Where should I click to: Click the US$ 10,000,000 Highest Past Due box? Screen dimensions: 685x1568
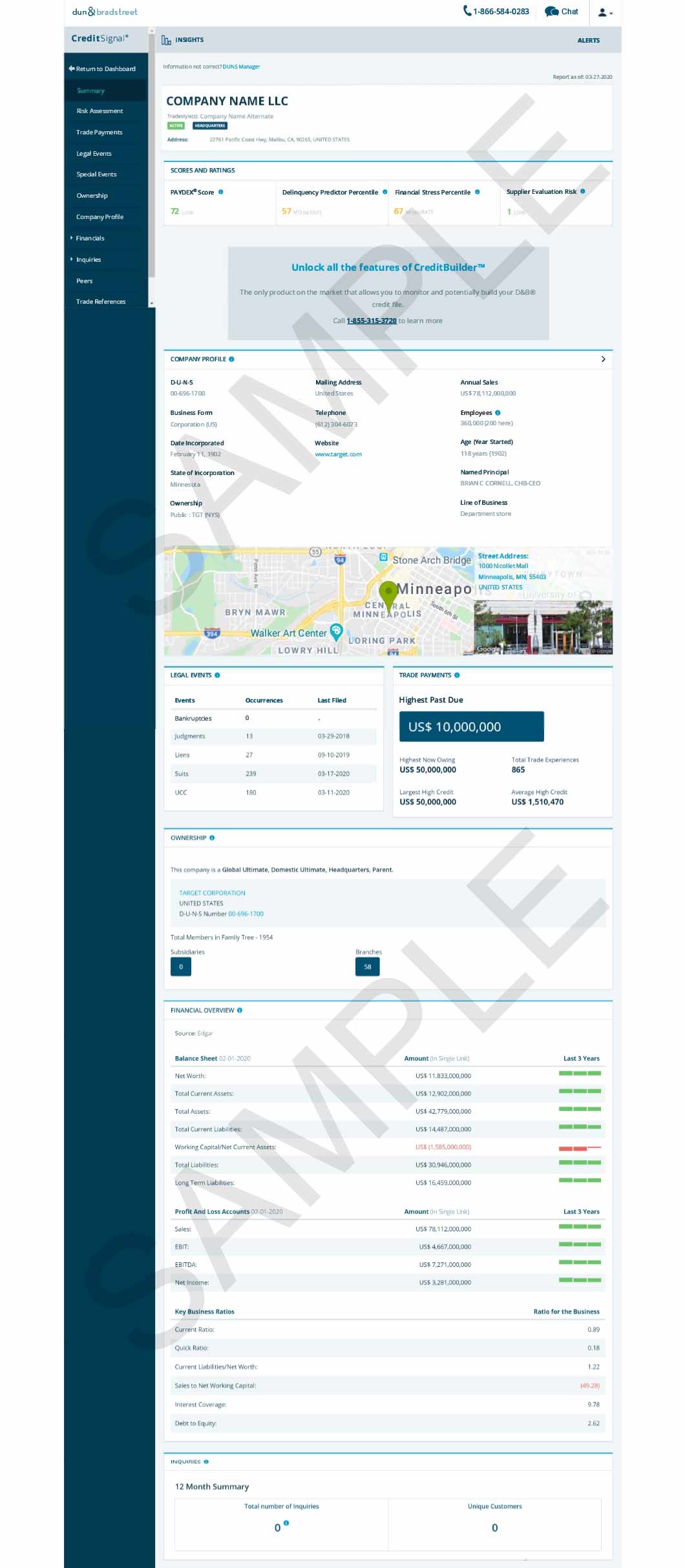[x=472, y=726]
